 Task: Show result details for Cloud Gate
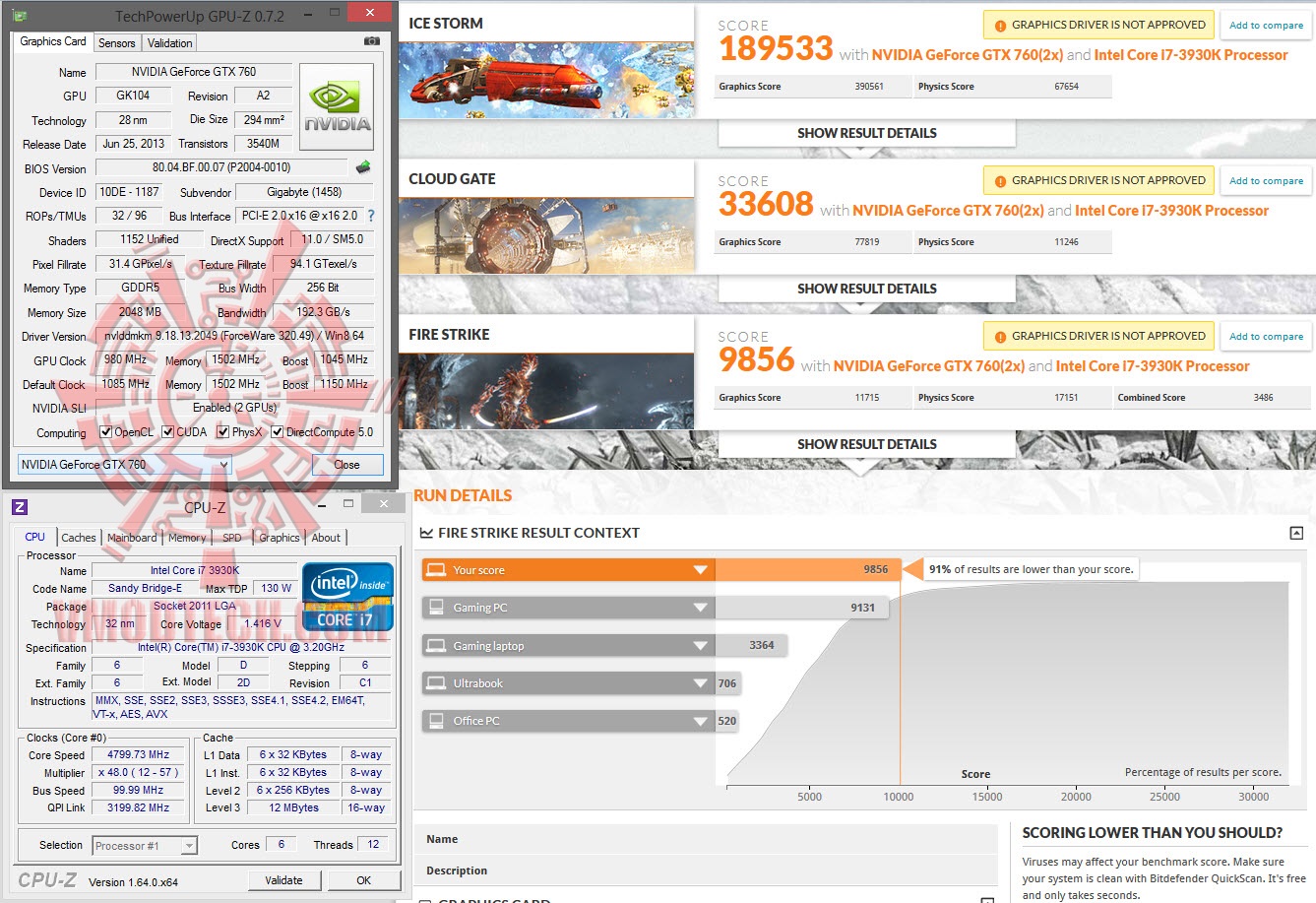coord(866,289)
